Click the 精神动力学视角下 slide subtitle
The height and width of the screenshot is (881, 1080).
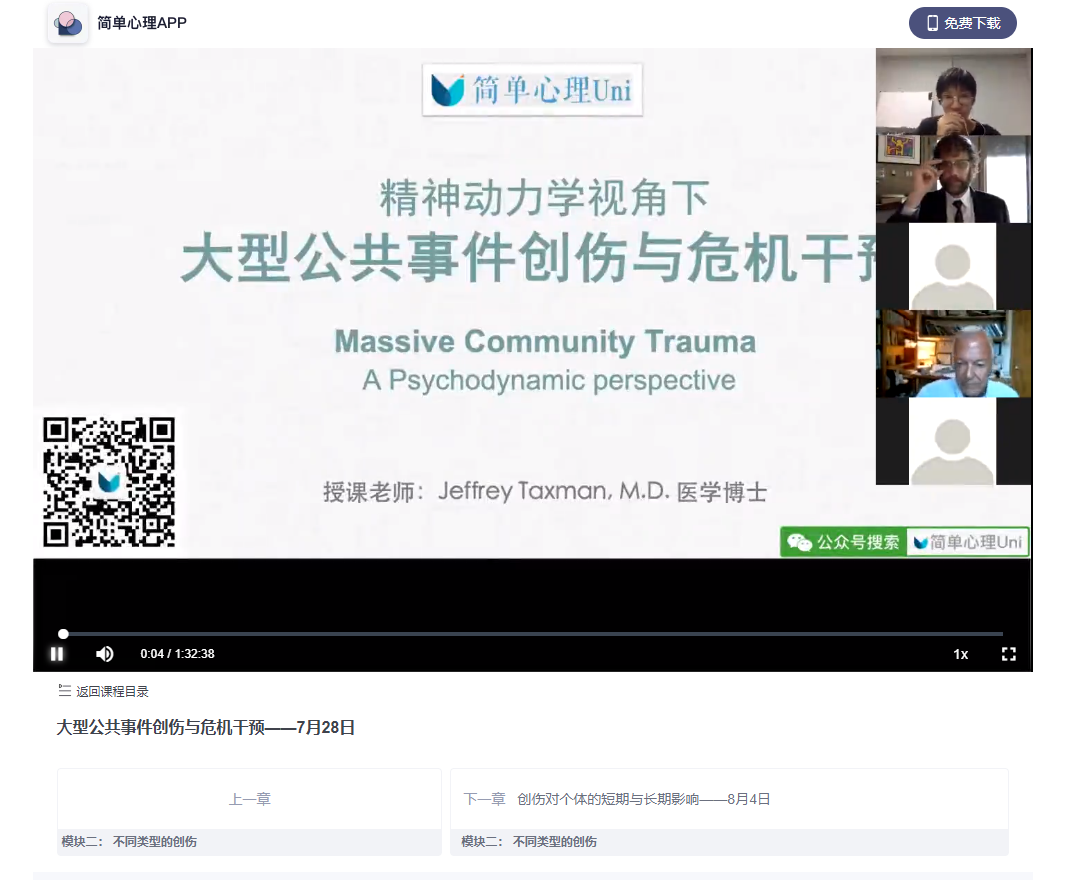tap(544, 198)
